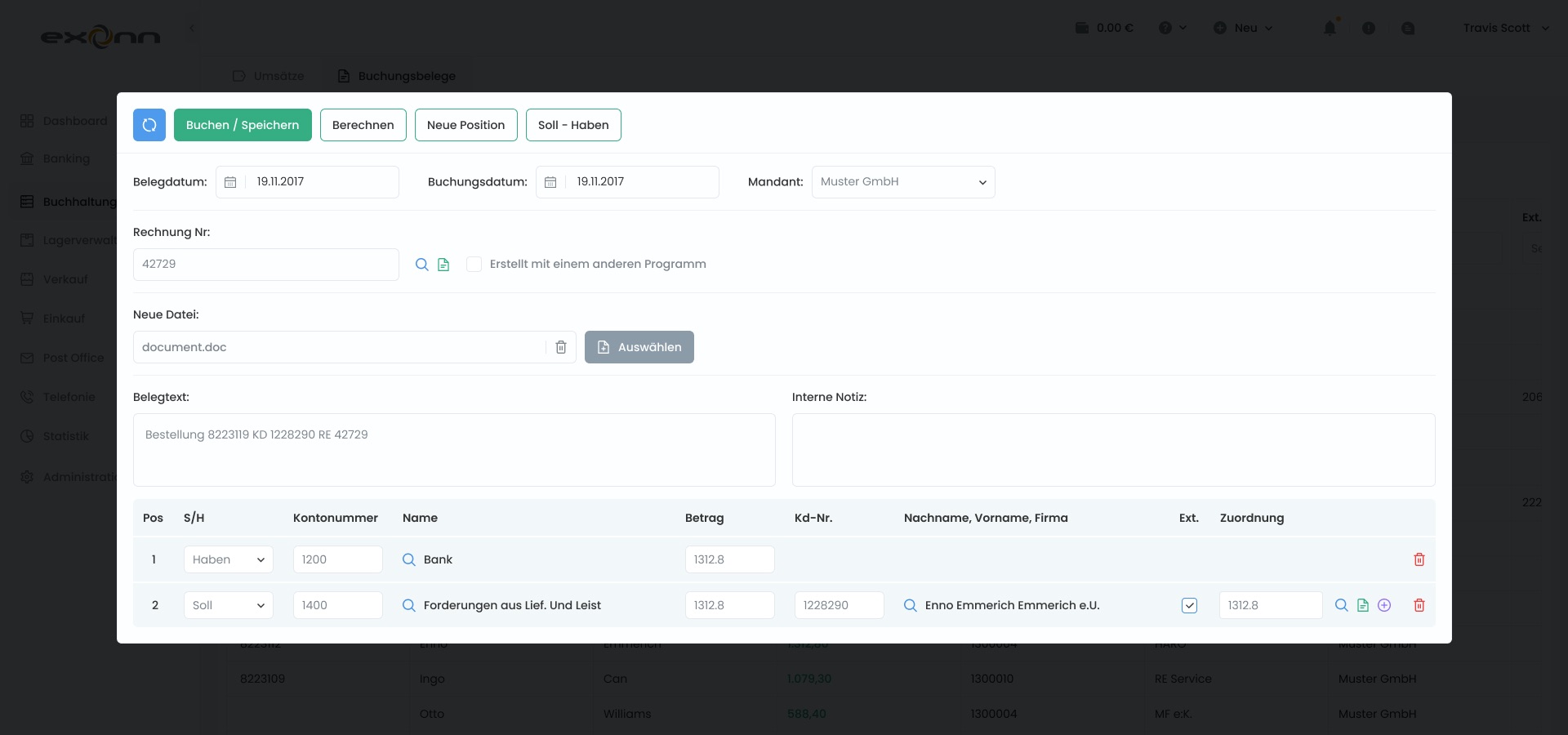Open invoice document icon beside Rechnung Nr
1568x735 pixels.
443,265
